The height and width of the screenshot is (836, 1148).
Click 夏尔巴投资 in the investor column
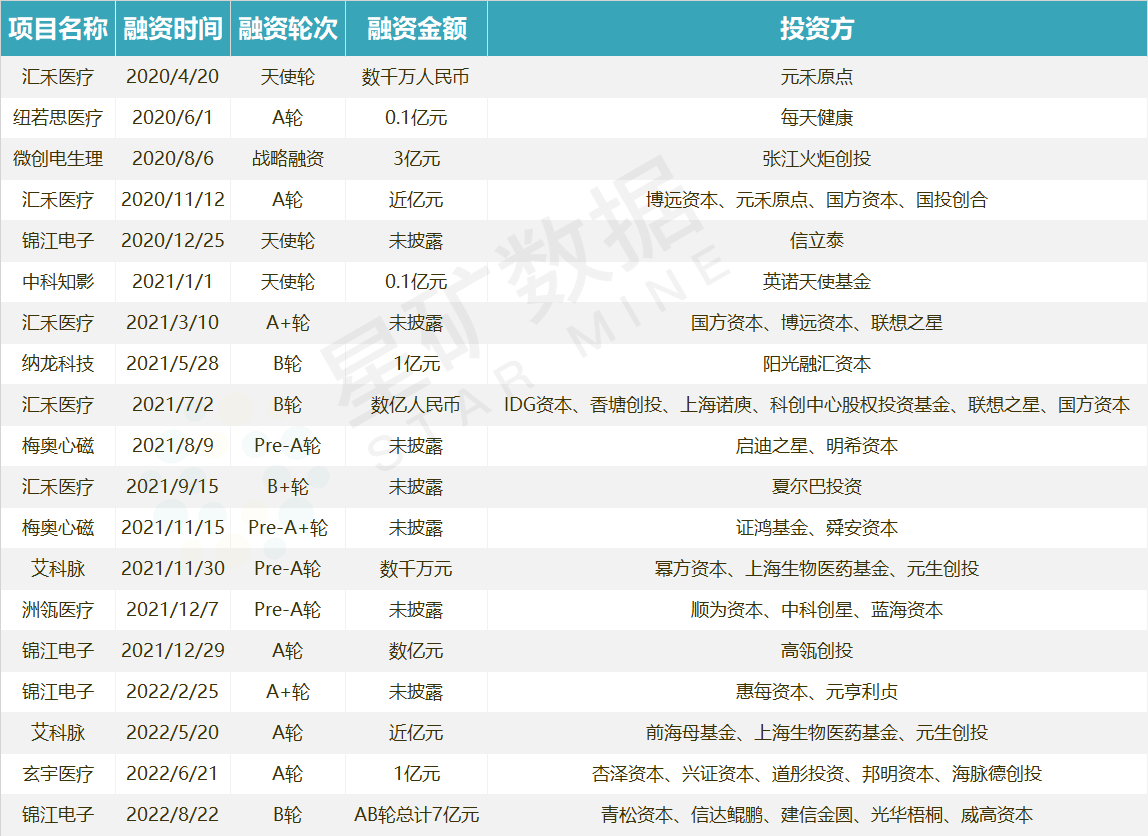click(x=816, y=486)
